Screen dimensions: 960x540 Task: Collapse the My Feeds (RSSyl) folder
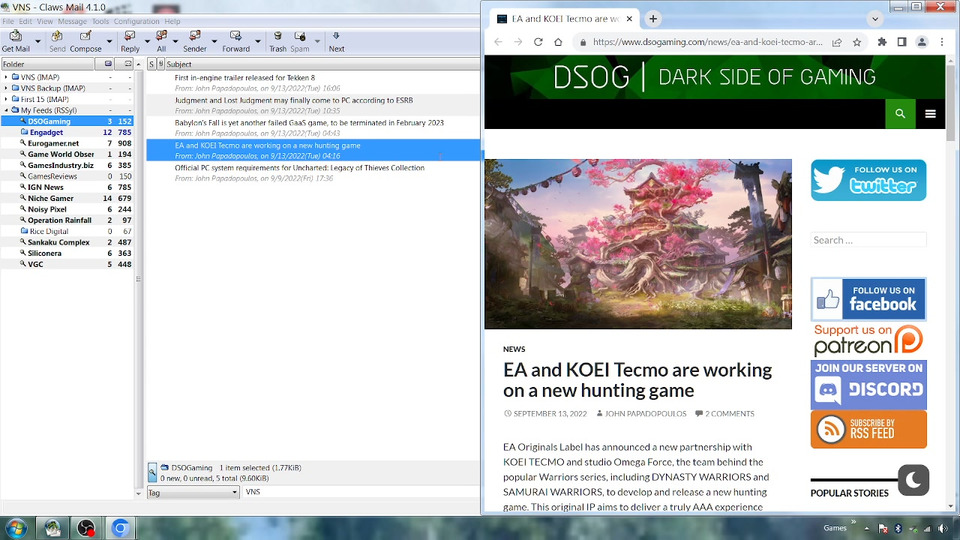coord(6,110)
